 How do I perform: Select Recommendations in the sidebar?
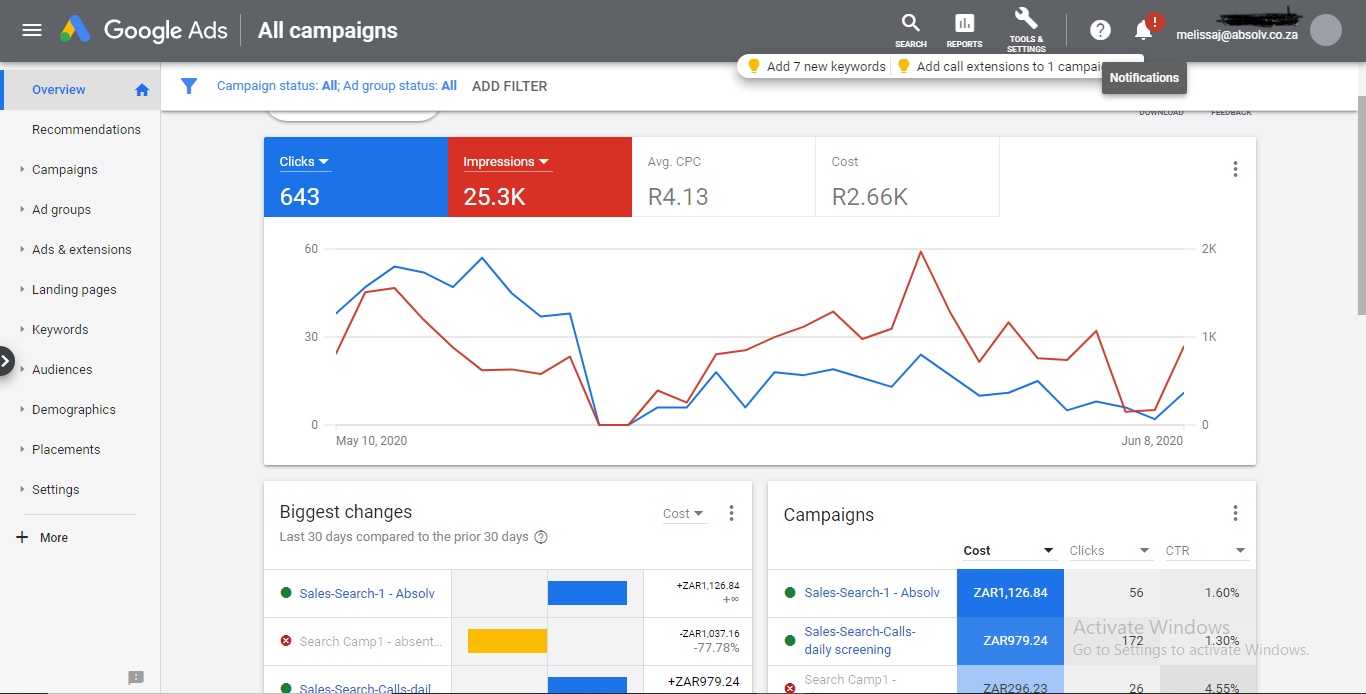[x=86, y=130]
